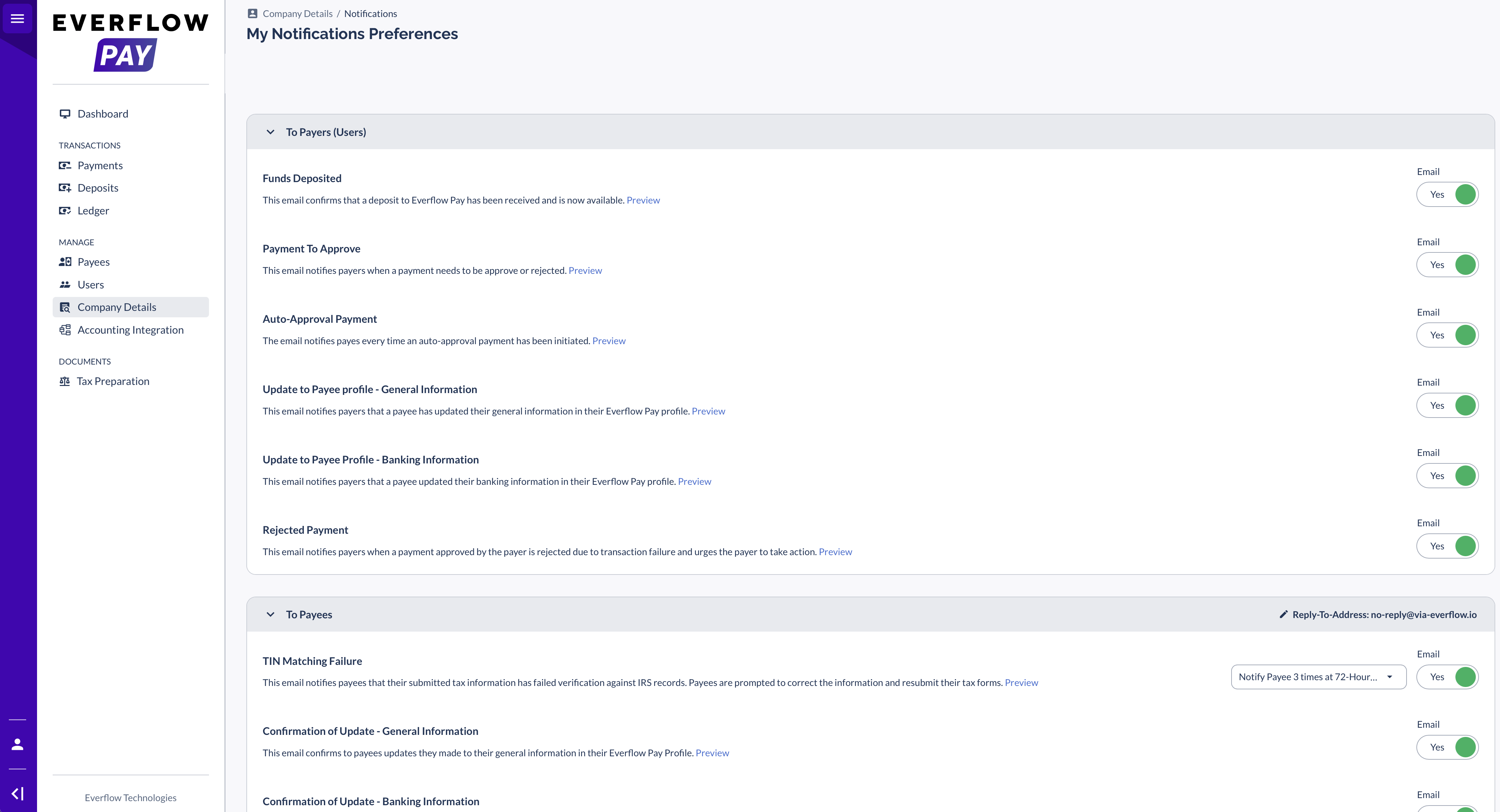Collapse the To Payees section chevron

[x=270, y=615]
